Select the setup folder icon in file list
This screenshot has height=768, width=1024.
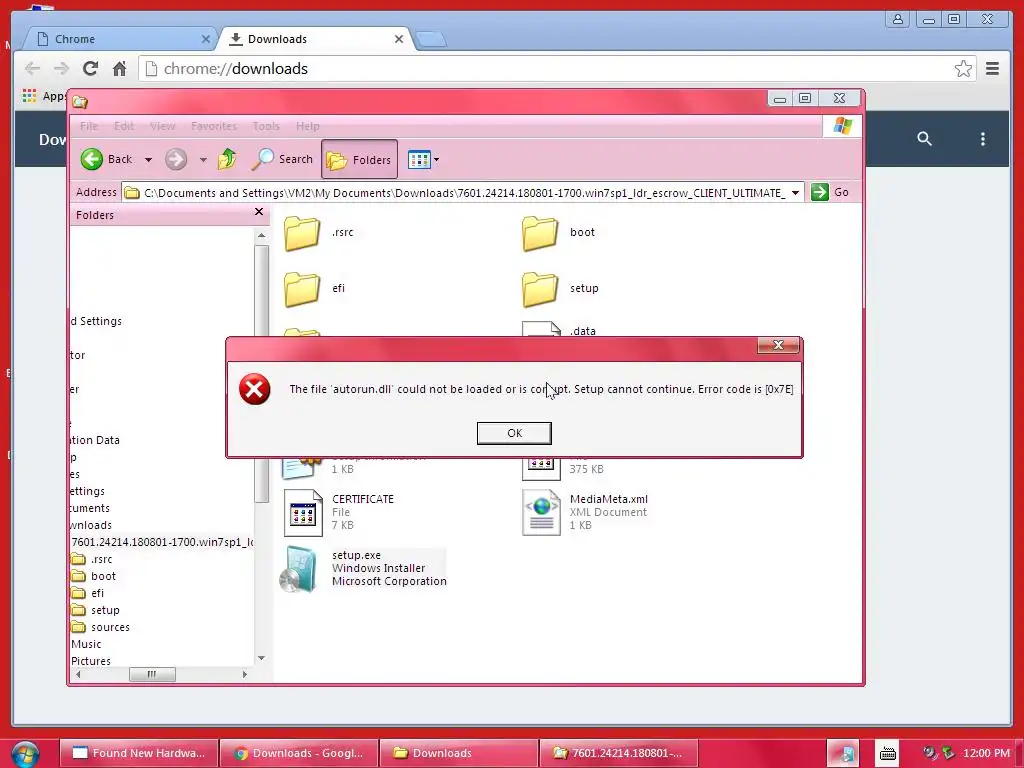540,289
